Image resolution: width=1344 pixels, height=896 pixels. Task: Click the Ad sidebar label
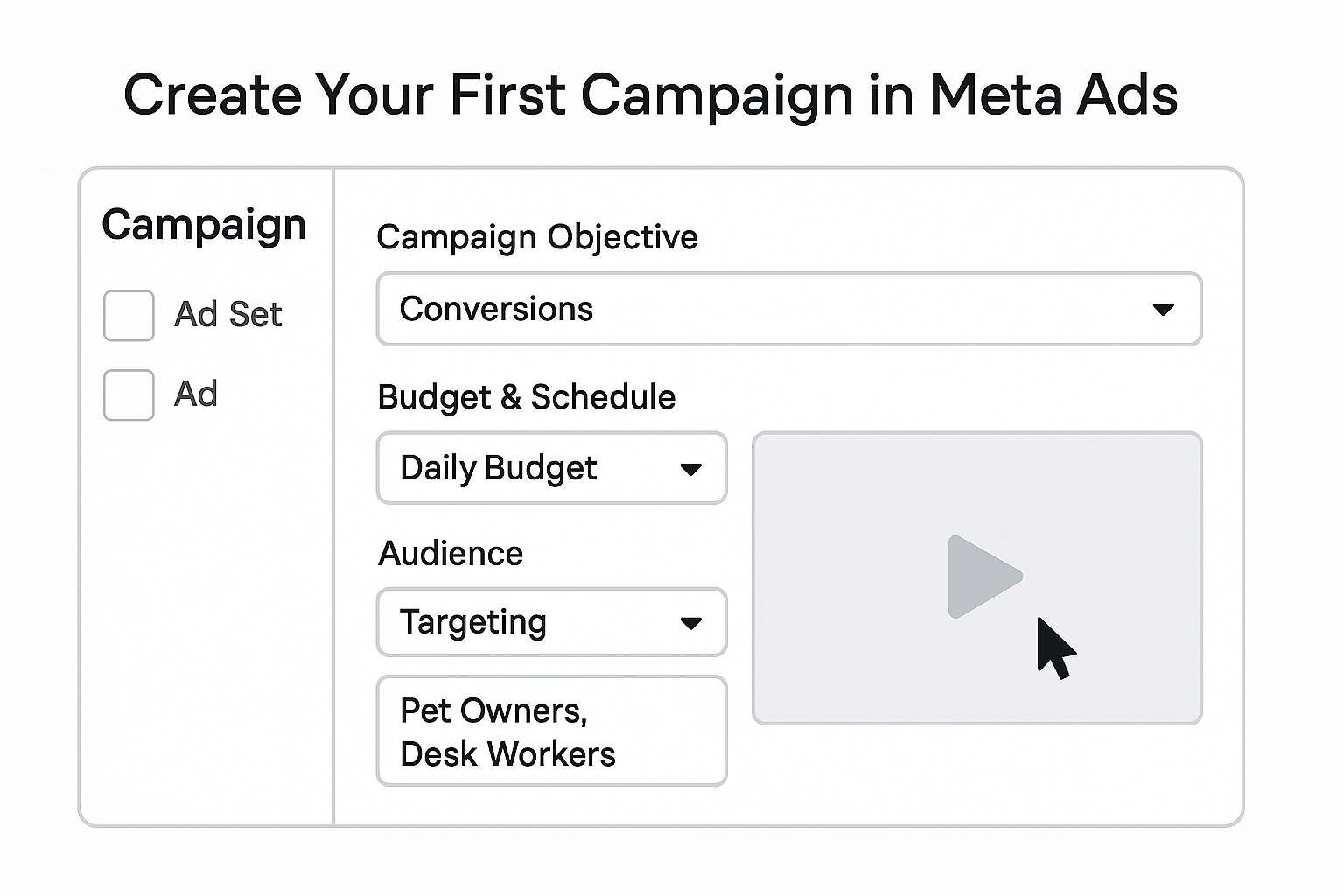coord(196,395)
